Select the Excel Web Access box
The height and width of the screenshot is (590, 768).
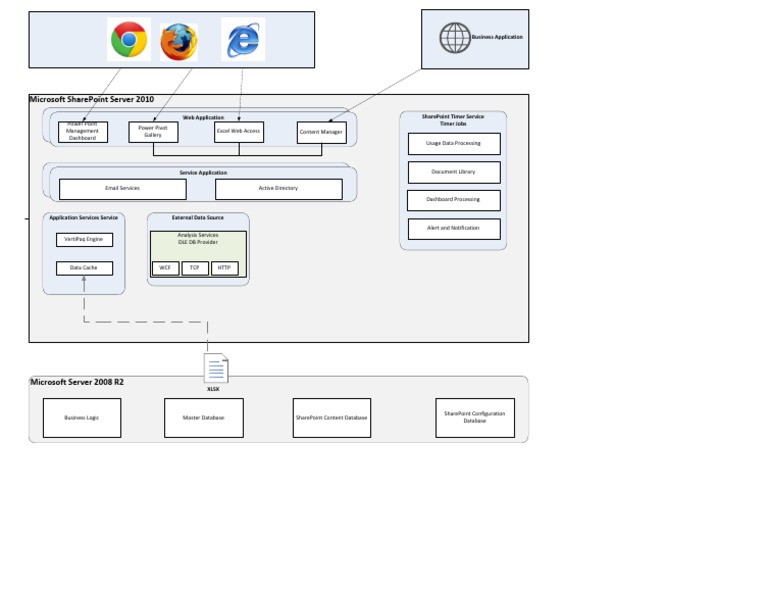tap(239, 132)
